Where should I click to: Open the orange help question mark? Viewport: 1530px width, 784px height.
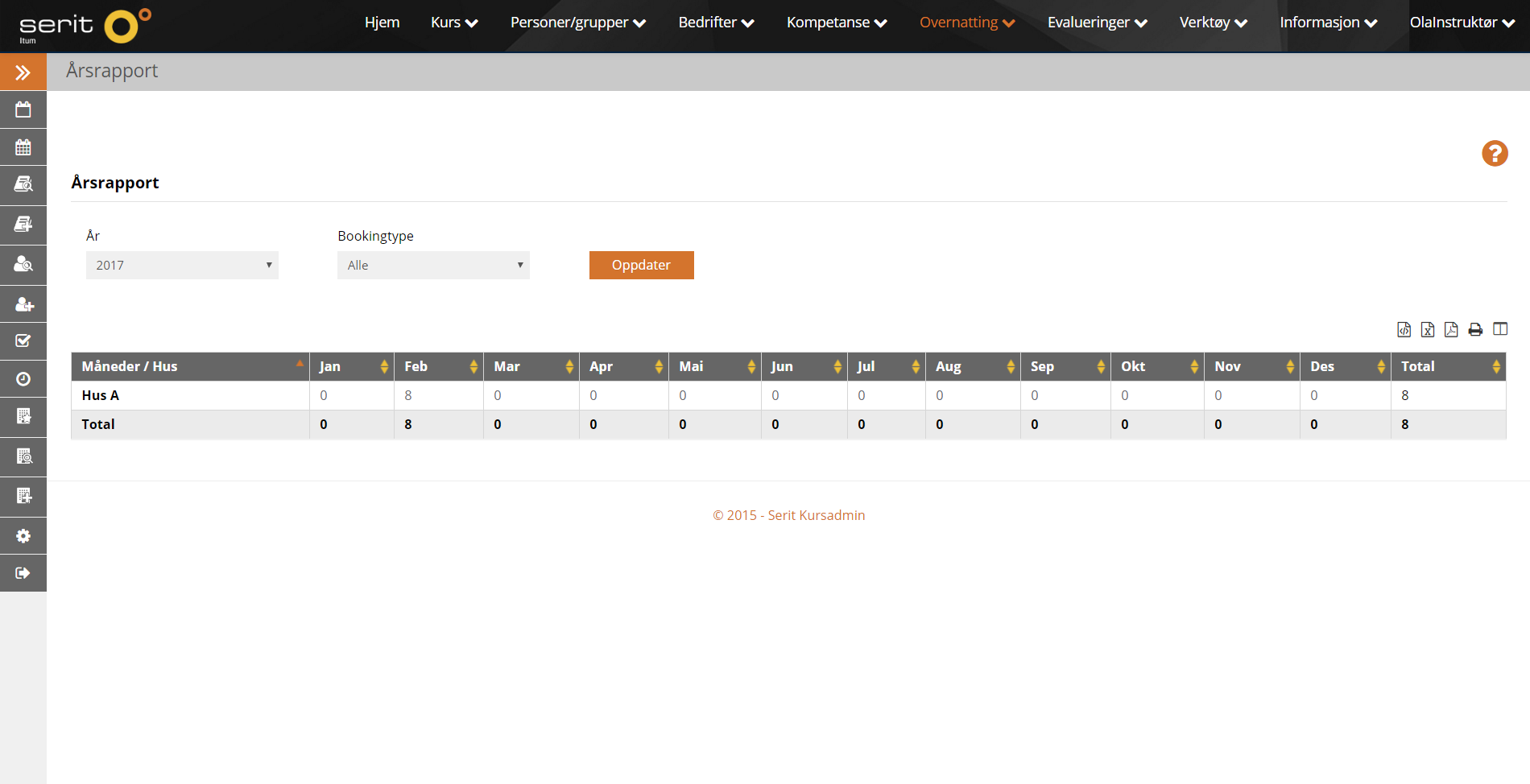click(x=1495, y=153)
